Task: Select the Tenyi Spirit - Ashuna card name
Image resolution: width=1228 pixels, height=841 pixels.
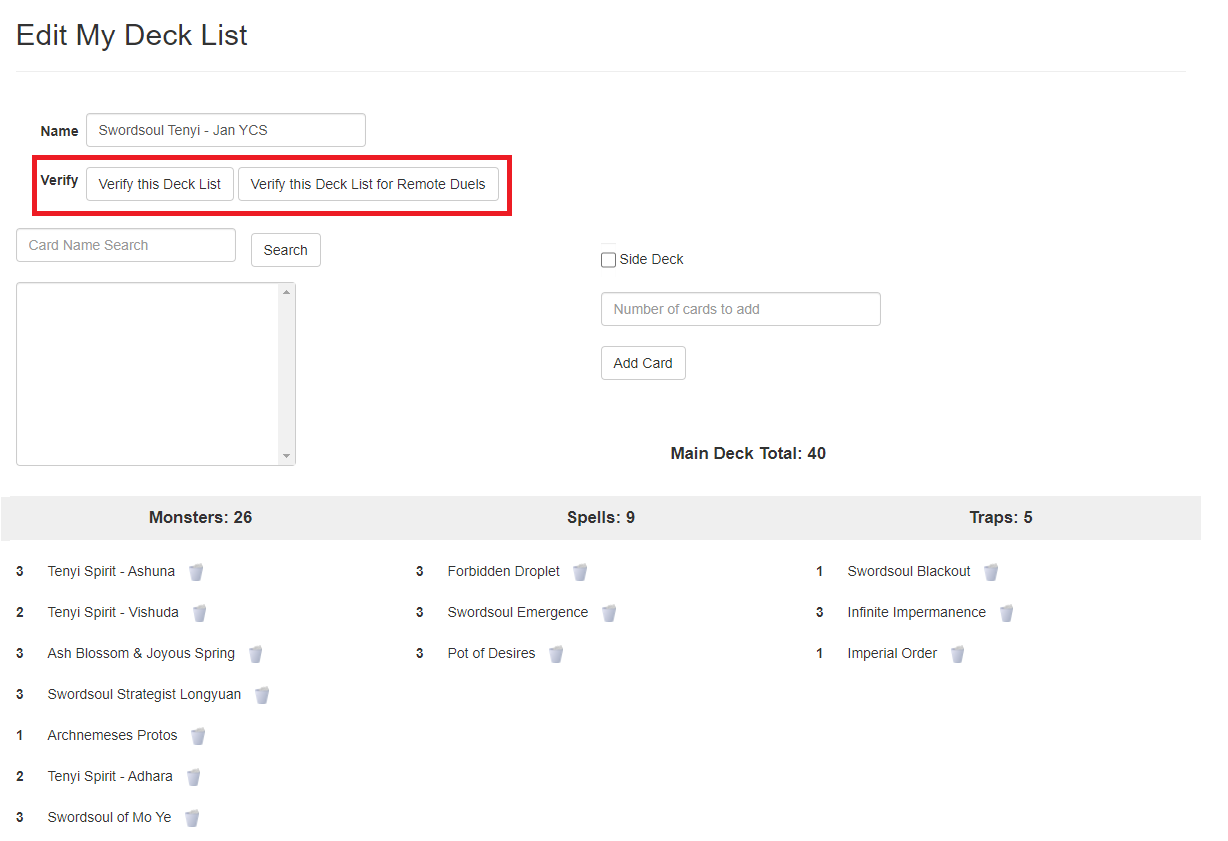Action: point(111,572)
